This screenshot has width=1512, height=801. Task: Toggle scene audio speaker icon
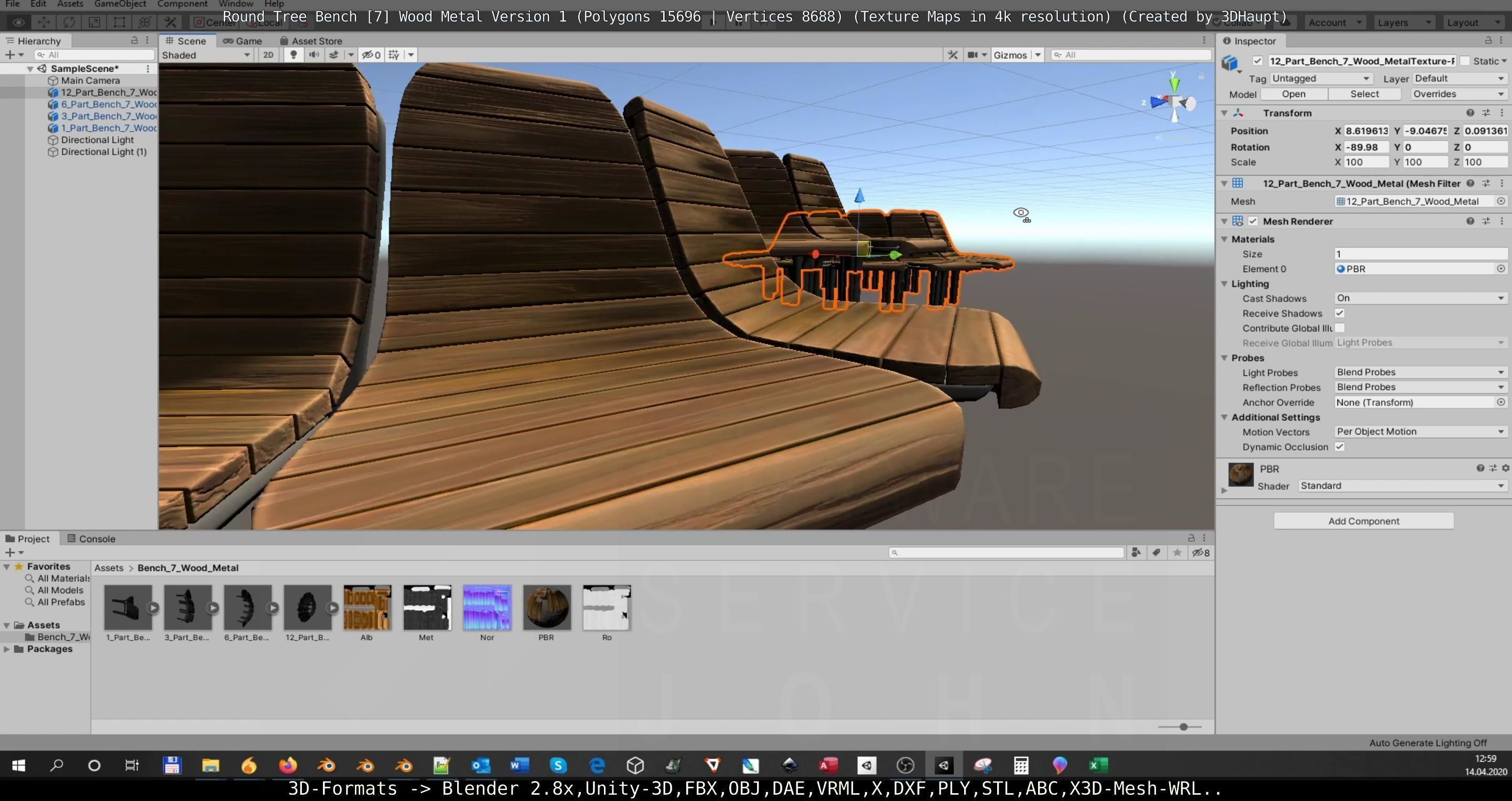pos(314,55)
